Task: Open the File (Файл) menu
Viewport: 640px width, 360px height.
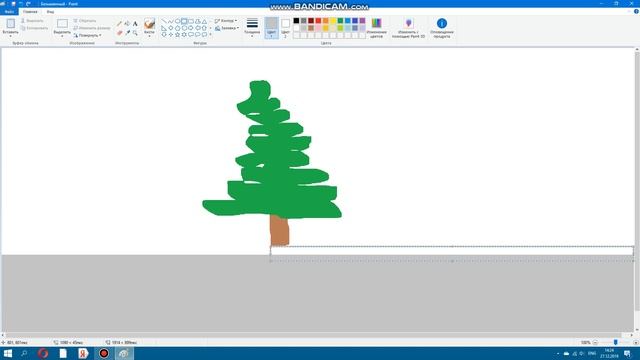Action: 9,12
